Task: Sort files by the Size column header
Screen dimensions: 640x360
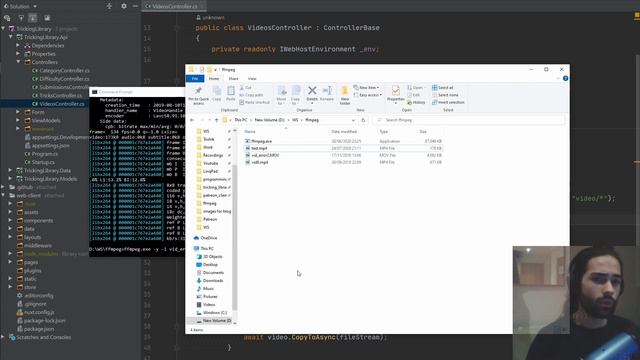Action: click(430, 131)
